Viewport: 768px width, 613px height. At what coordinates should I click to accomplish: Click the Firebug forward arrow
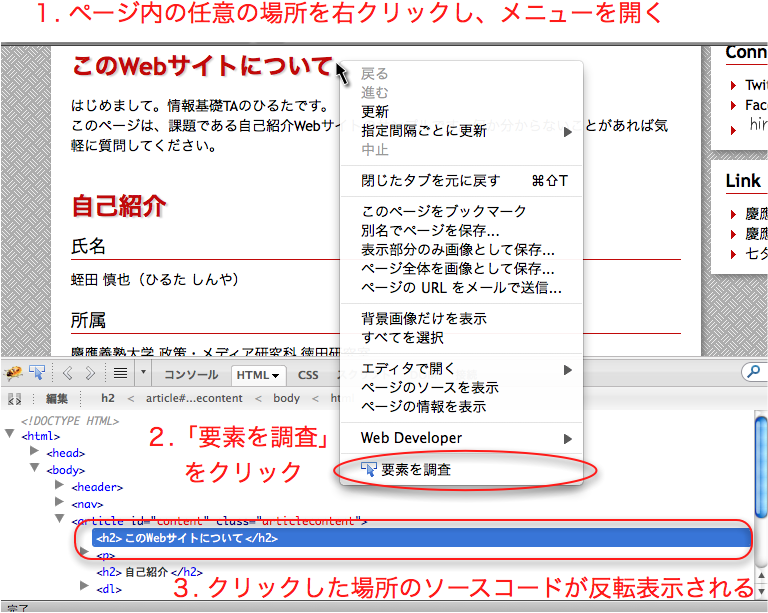[x=90, y=374]
